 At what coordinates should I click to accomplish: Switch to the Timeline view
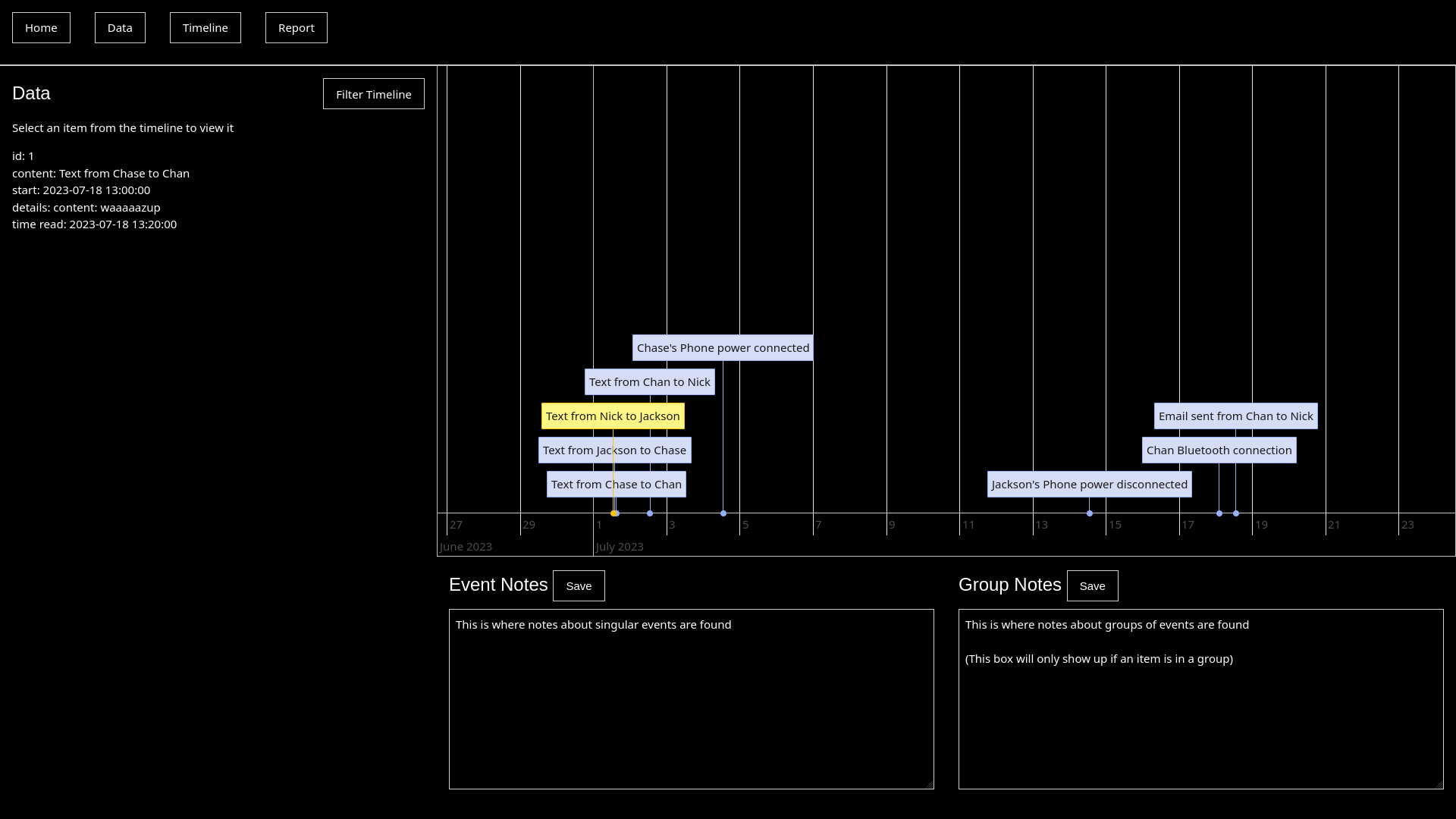tap(206, 28)
